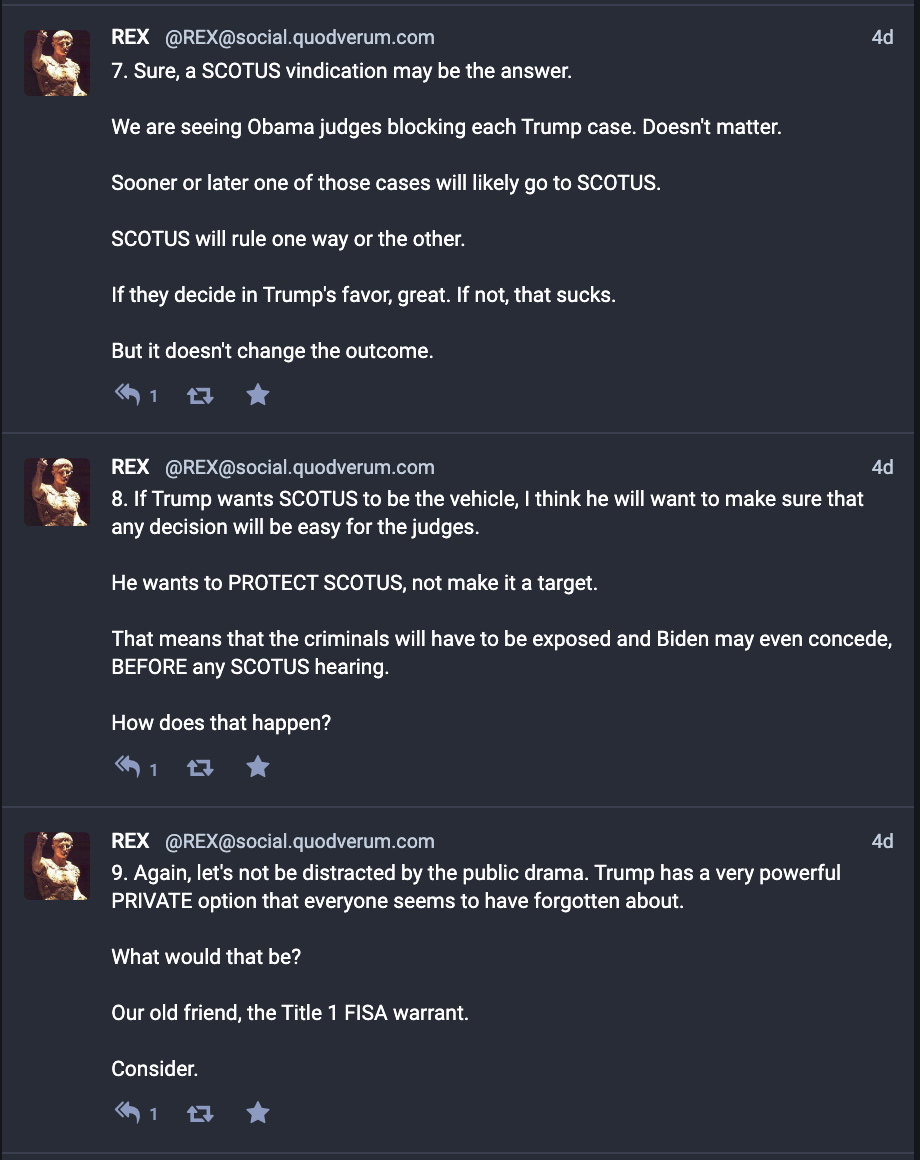Favourite post 9 about FISA warrant
The height and width of the screenshot is (1160, 920).
[258, 1112]
